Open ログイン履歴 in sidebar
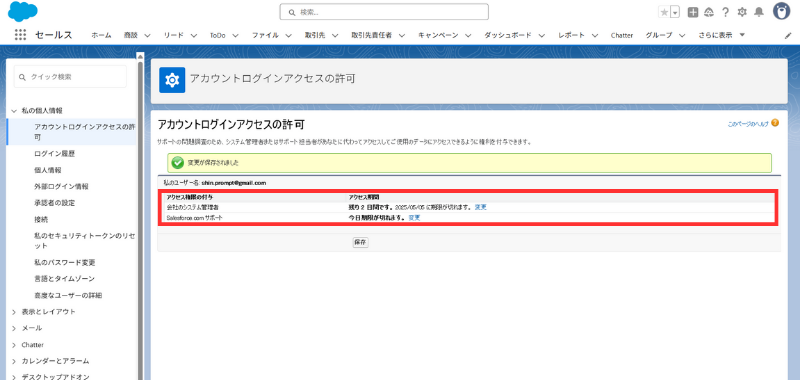Image resolution: width=800 pixels, height=380 pixels. [55, 154]
